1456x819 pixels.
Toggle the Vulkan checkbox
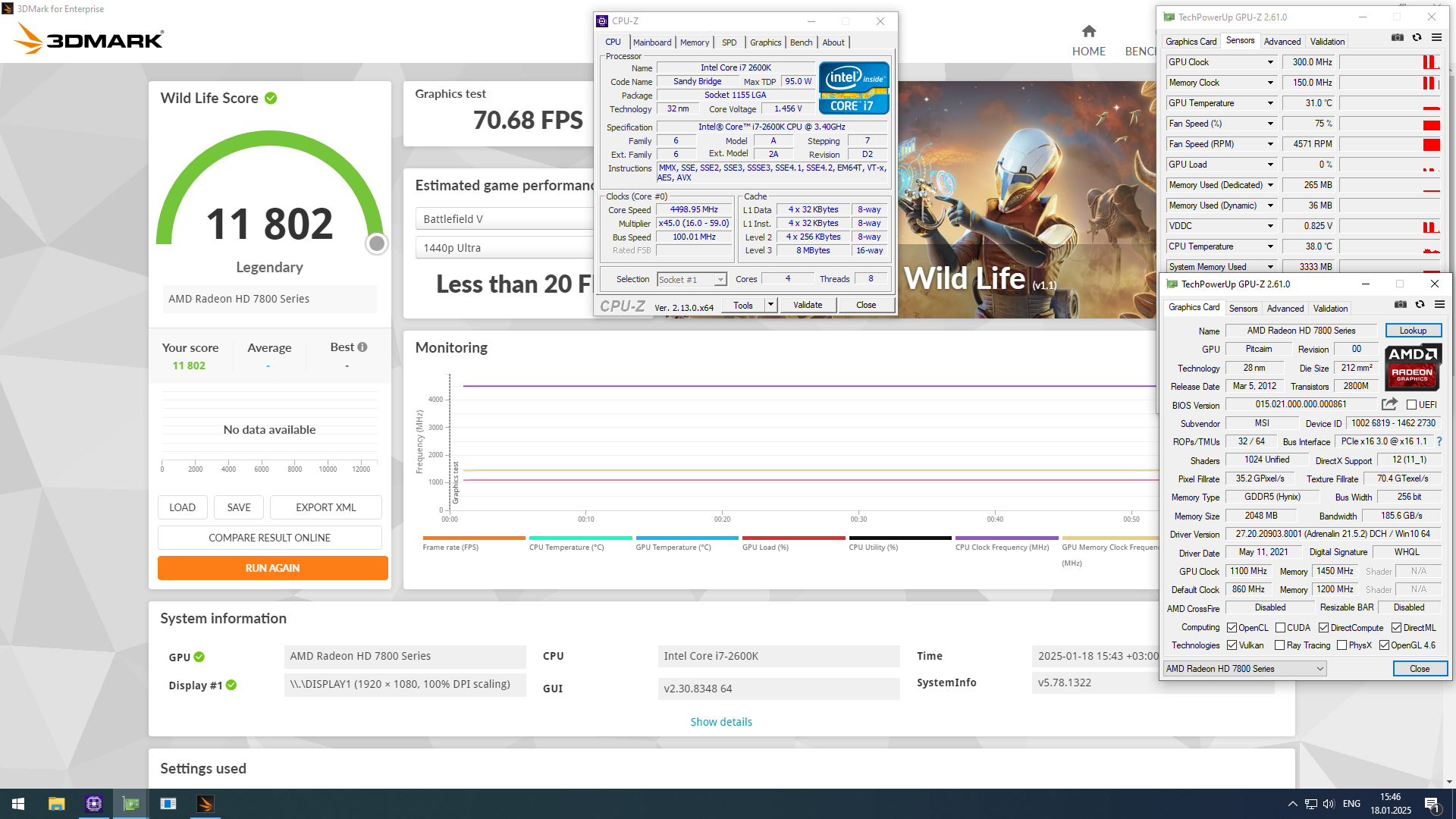(1232, 645)
